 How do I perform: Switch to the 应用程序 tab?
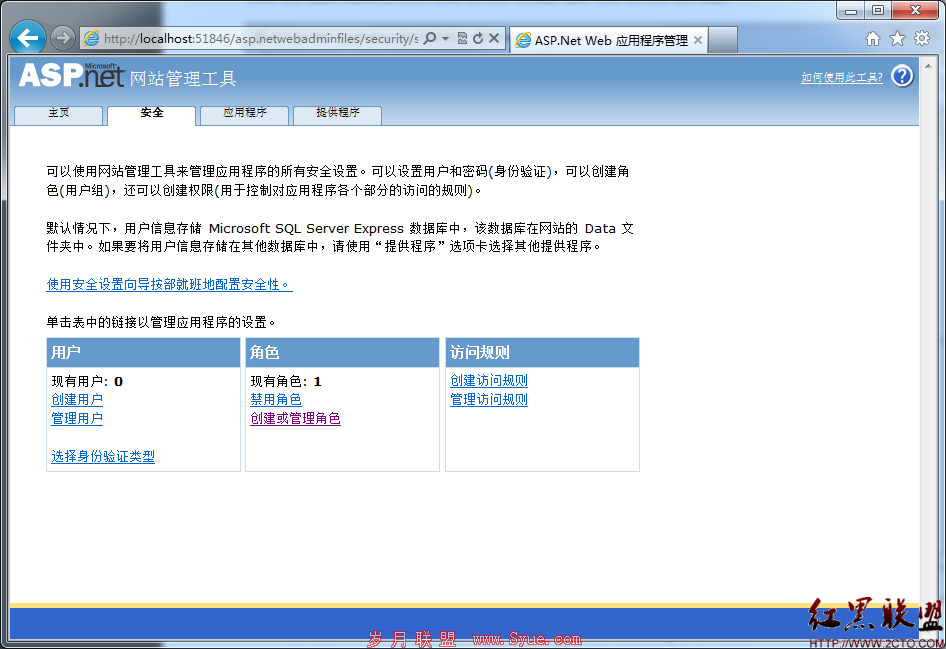coord(244,115)
